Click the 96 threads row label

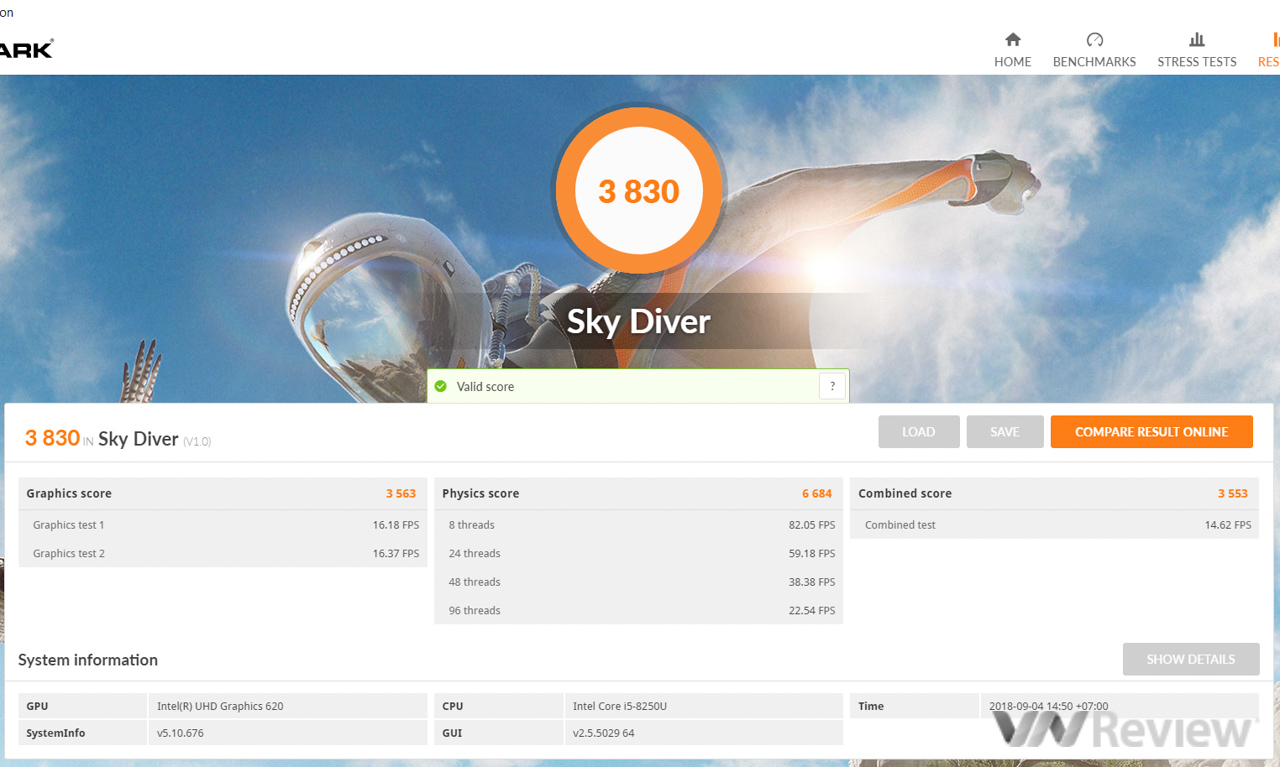(475, 610)
